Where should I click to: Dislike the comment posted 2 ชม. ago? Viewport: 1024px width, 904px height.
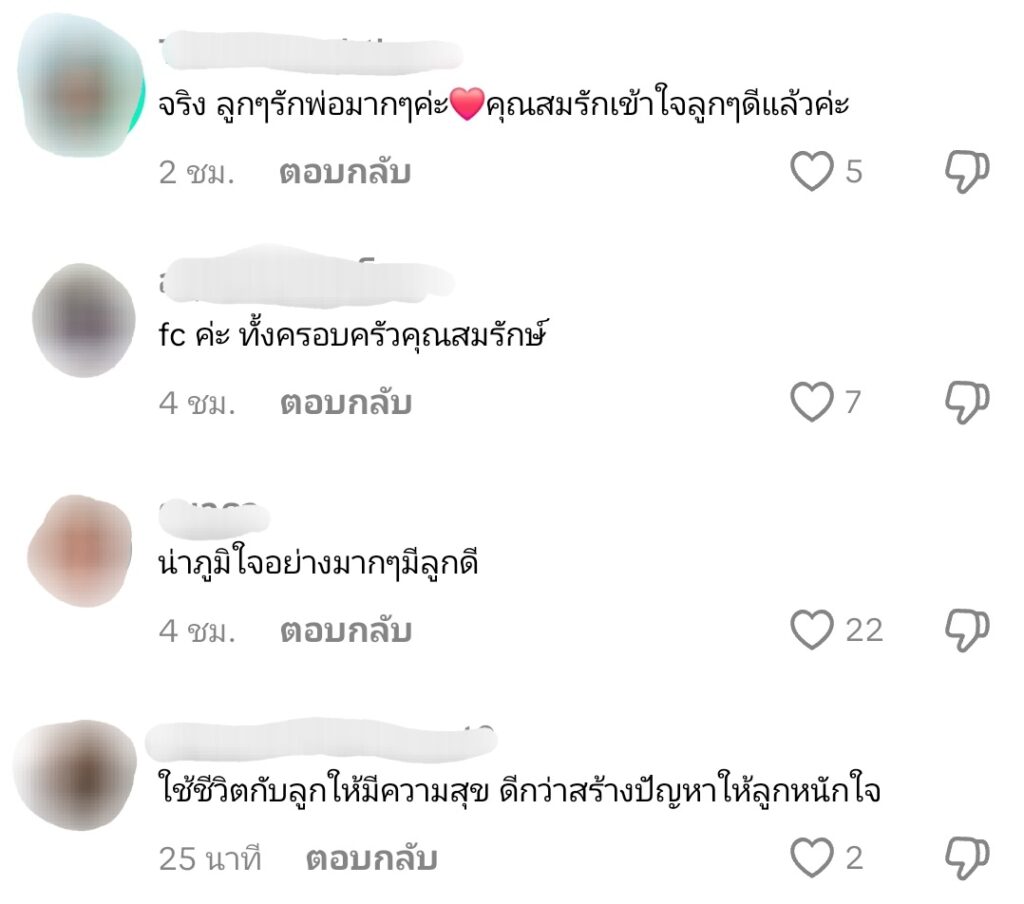coord(967,171)
